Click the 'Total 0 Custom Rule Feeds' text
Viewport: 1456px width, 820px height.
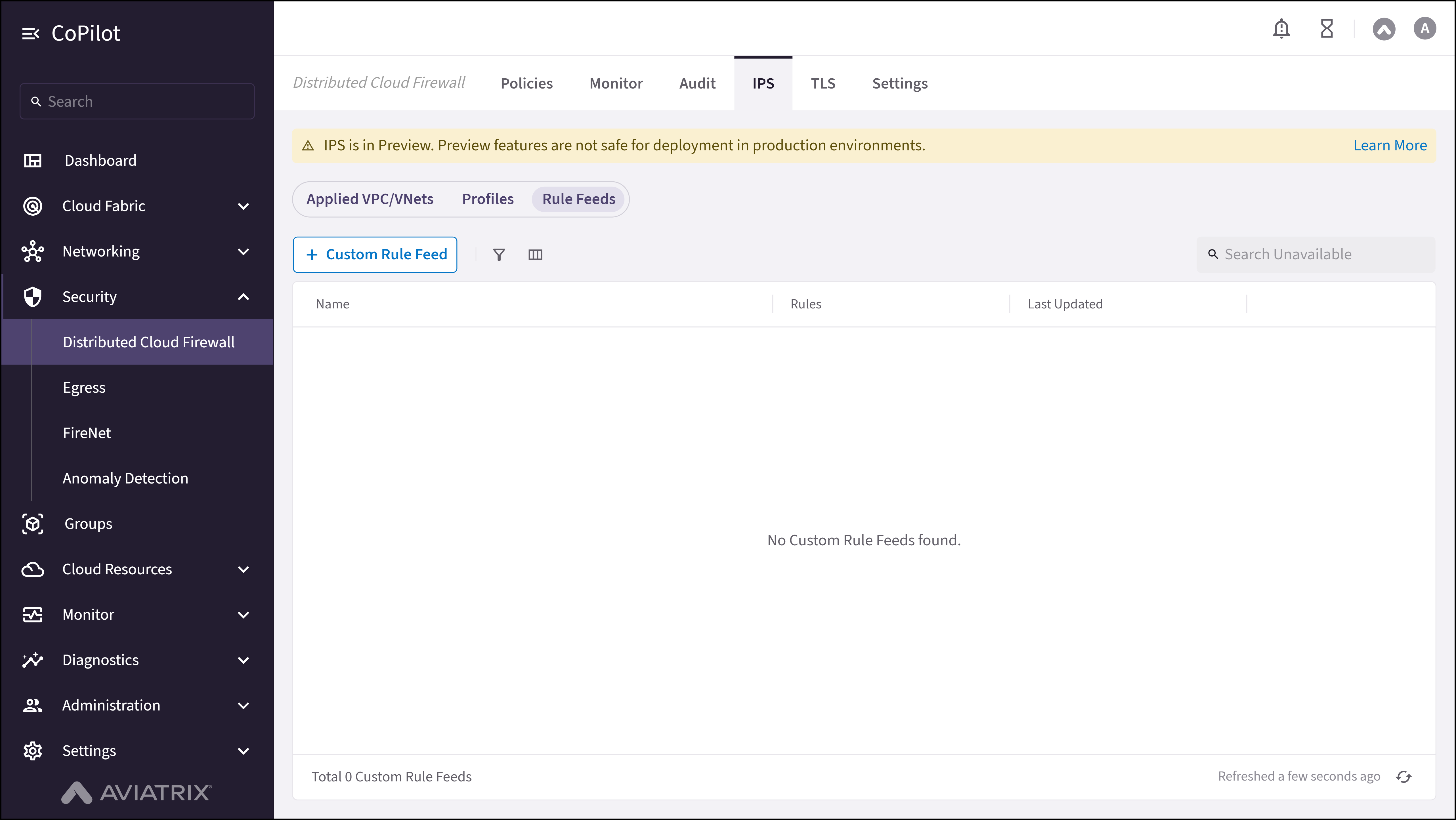point(391,777)
